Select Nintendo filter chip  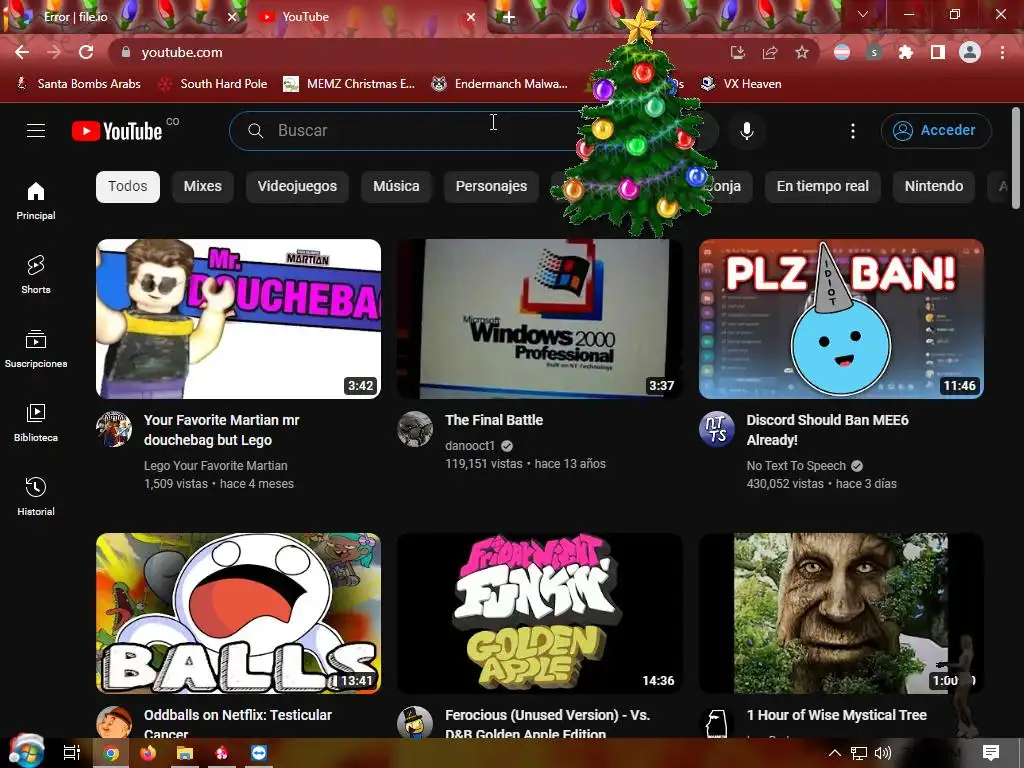pyautogui.click(x=934, y=187)
